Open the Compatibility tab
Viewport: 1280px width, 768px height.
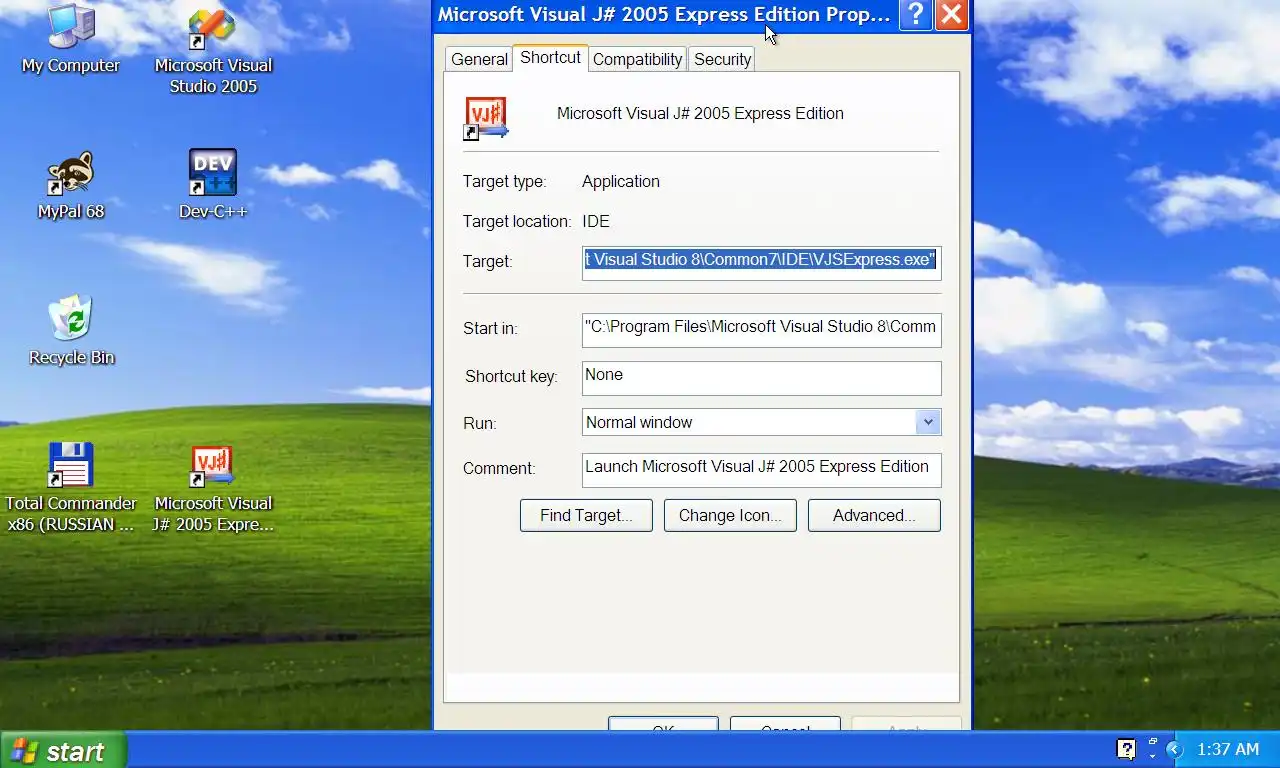tap(637, 59)
